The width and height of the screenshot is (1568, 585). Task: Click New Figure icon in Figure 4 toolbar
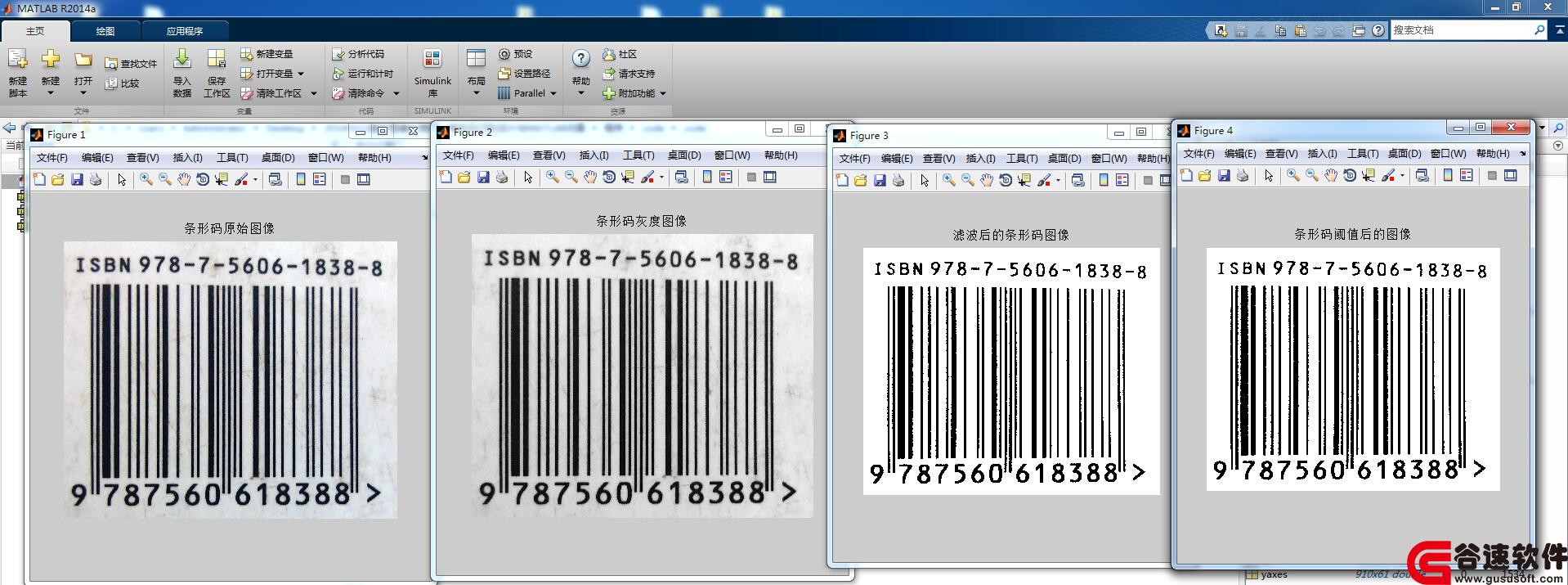tap(1186, 175)
